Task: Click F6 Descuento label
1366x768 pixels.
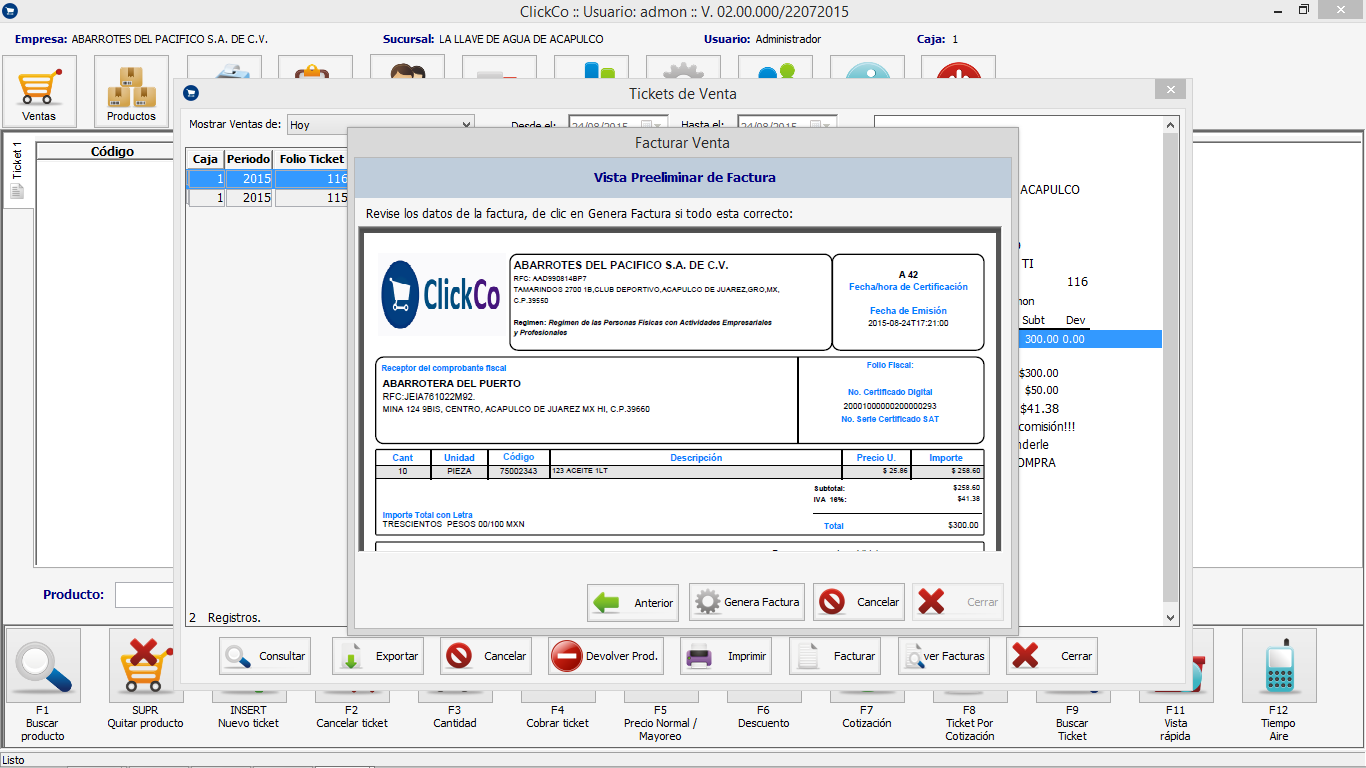Action: (x=763, y=716)
